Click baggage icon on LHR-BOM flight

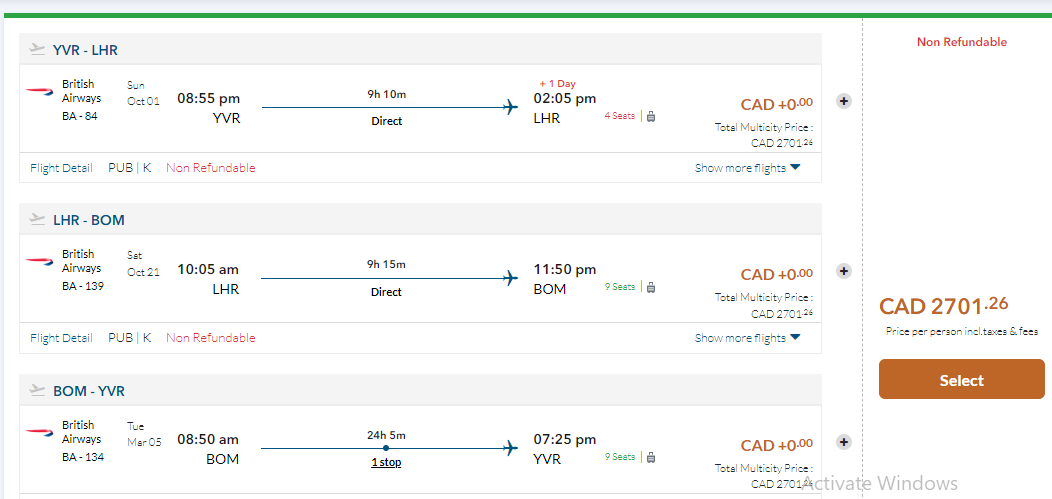pyautogui.click(x=651, y=287)
